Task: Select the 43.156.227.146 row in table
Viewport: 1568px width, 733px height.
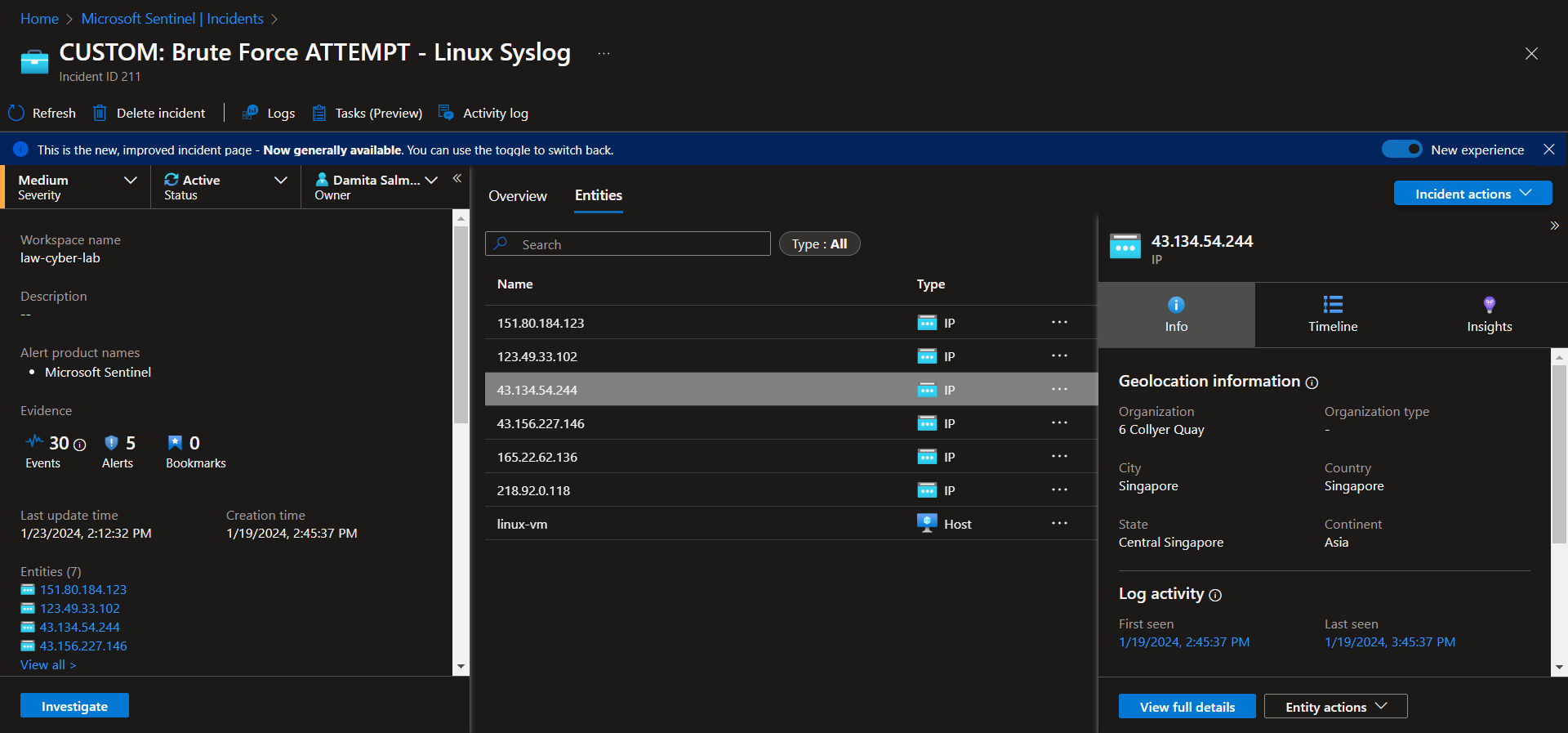Action: click(x=791, y=423)
